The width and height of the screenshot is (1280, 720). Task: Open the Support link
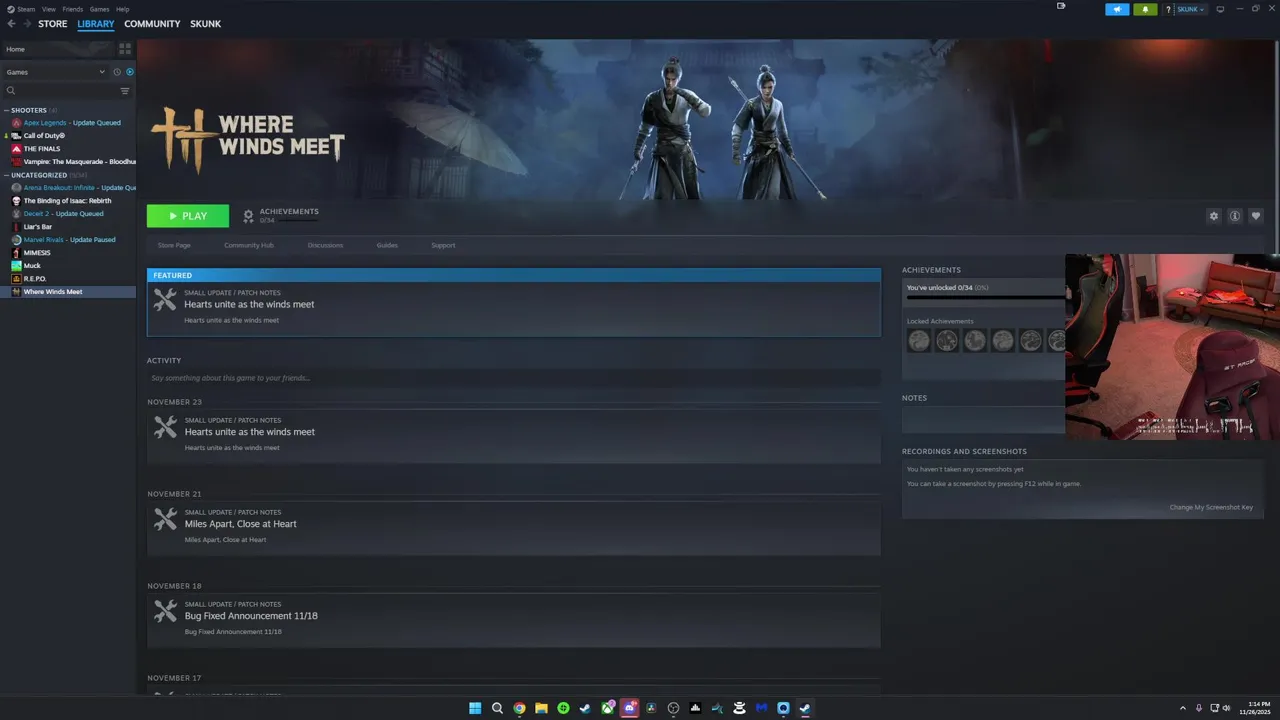coord(443,245)
